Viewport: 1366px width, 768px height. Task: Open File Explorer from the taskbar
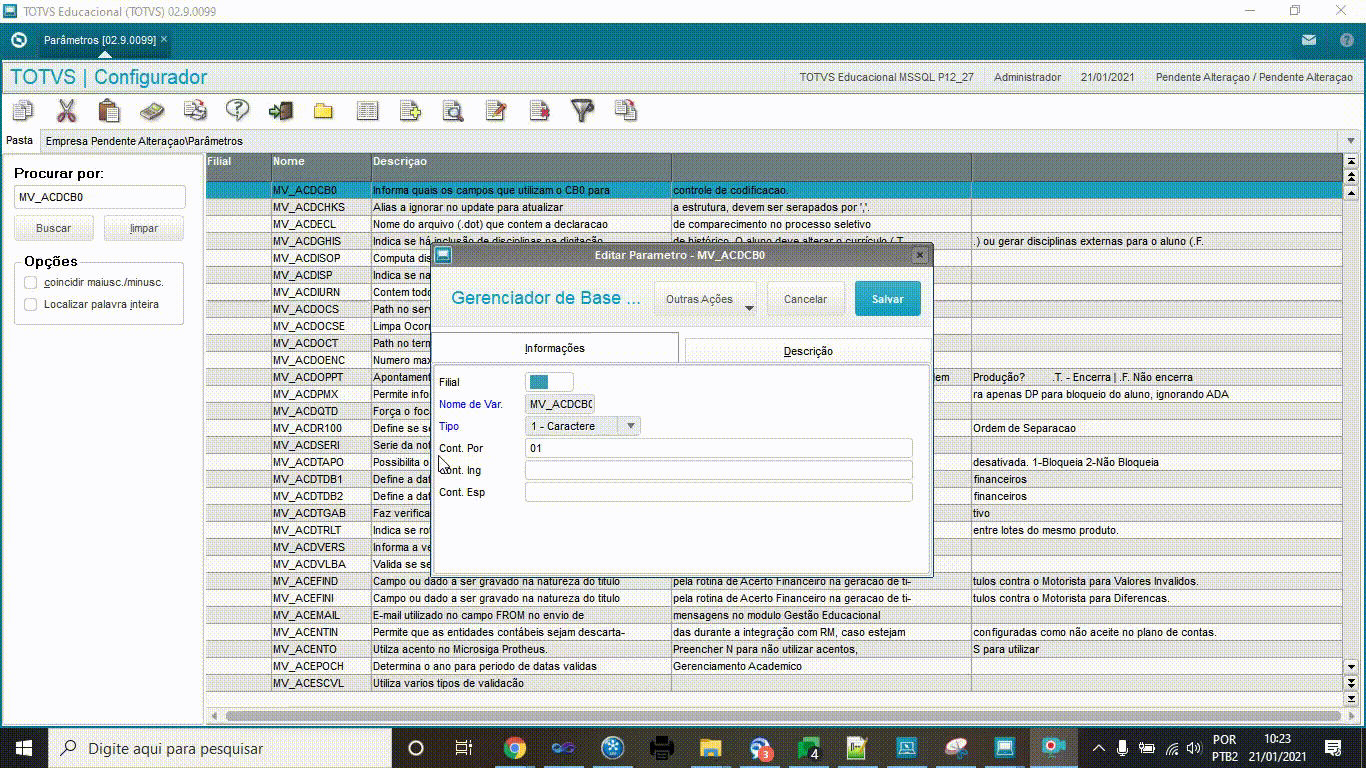click(710, 748)
